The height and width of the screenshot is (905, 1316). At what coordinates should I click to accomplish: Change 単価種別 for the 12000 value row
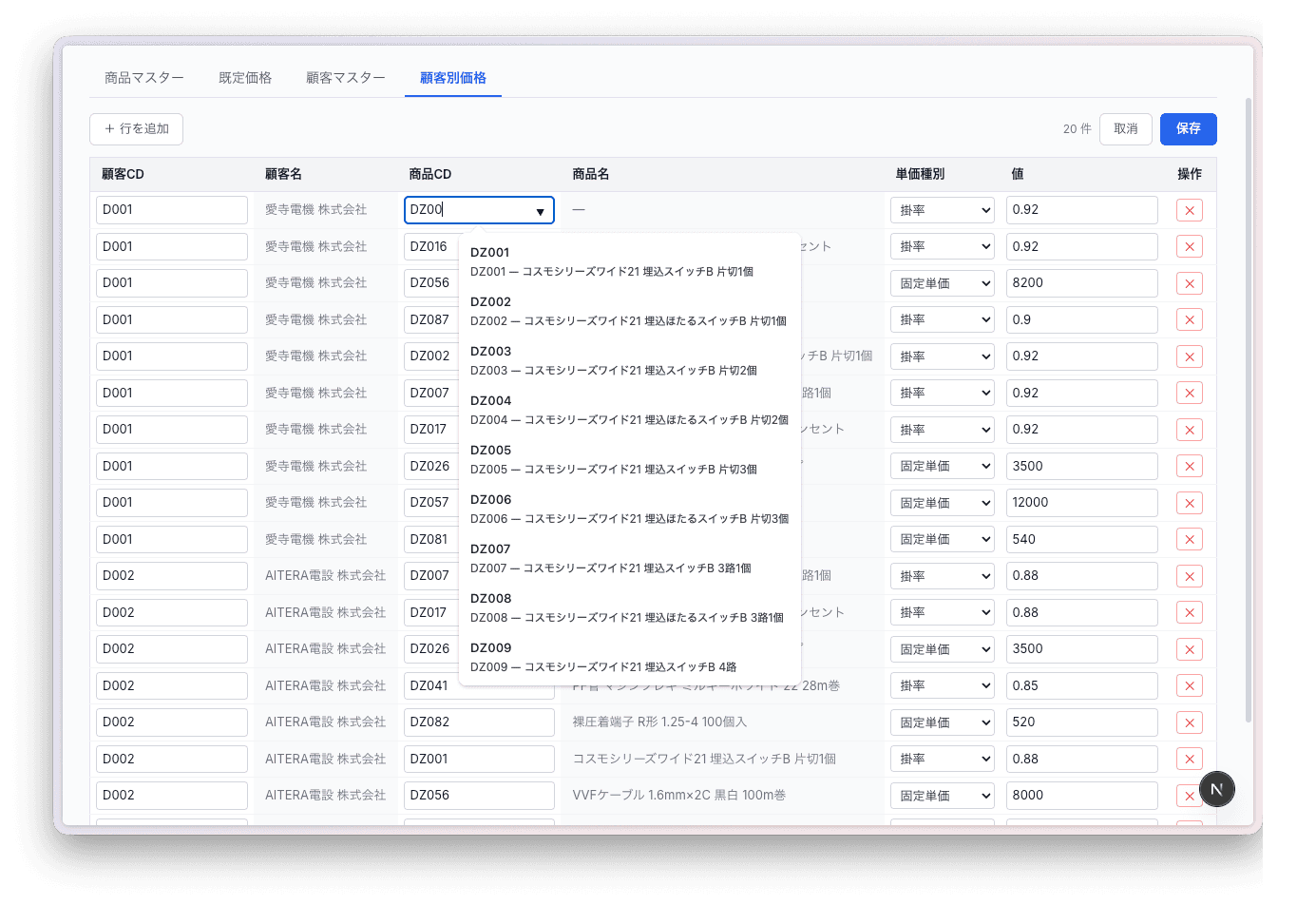point(942,503)
